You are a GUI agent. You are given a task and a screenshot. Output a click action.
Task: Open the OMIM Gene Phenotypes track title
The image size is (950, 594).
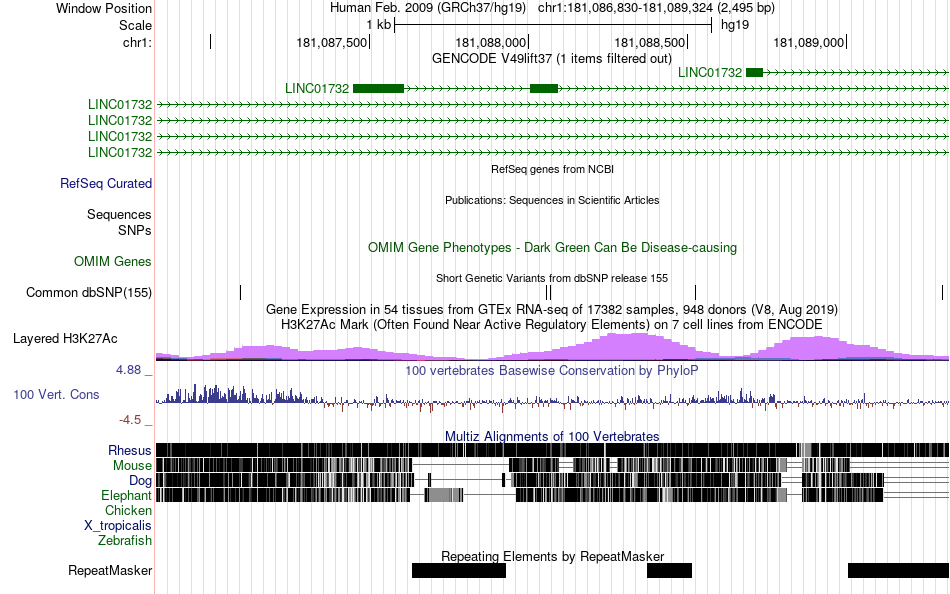coord(552,247)
